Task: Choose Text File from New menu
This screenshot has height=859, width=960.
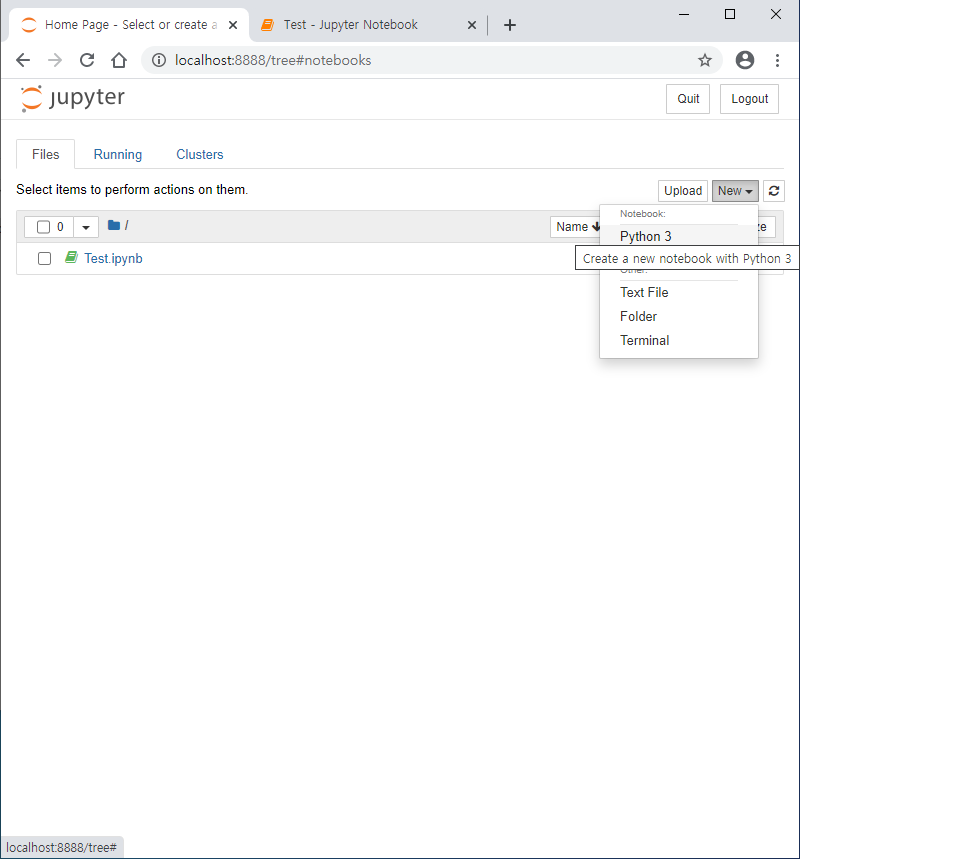Action: pyautogui.click(x=644, y=293)
